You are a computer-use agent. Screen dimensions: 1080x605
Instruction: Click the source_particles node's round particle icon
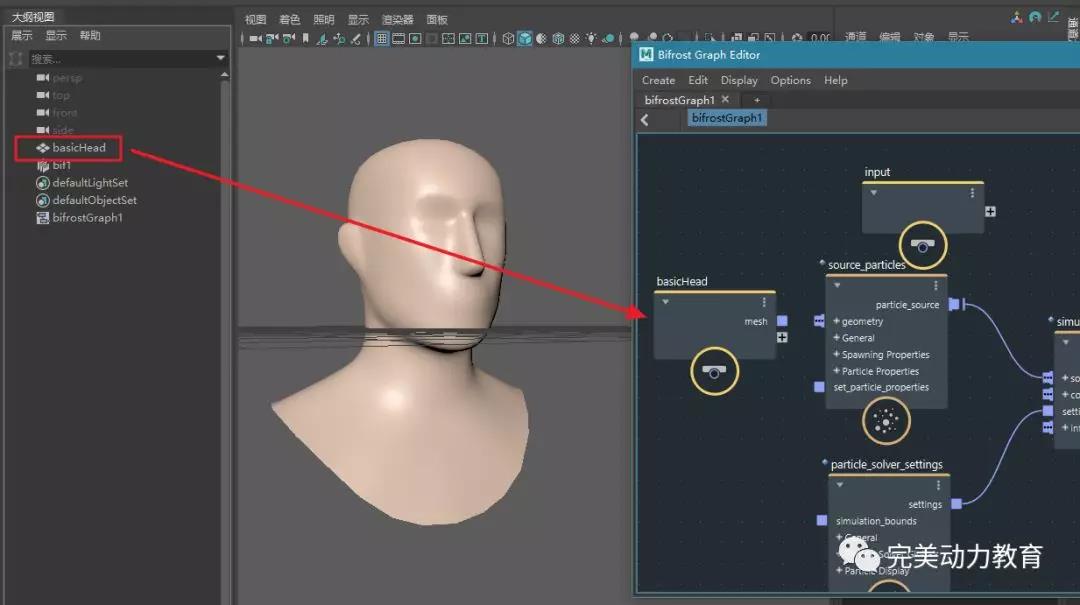885,421
